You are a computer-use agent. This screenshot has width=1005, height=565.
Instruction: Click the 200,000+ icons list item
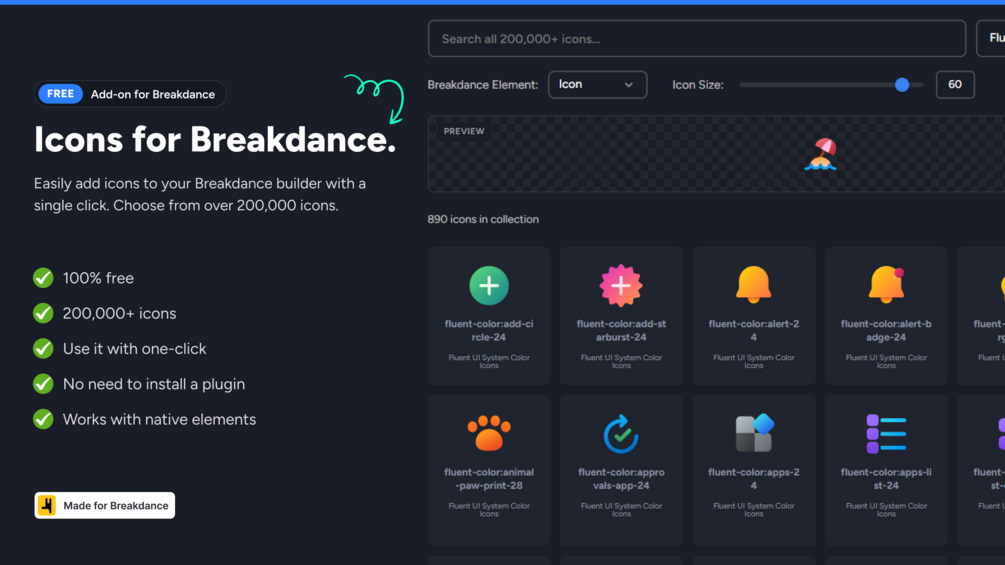click(x=119, y=313)
